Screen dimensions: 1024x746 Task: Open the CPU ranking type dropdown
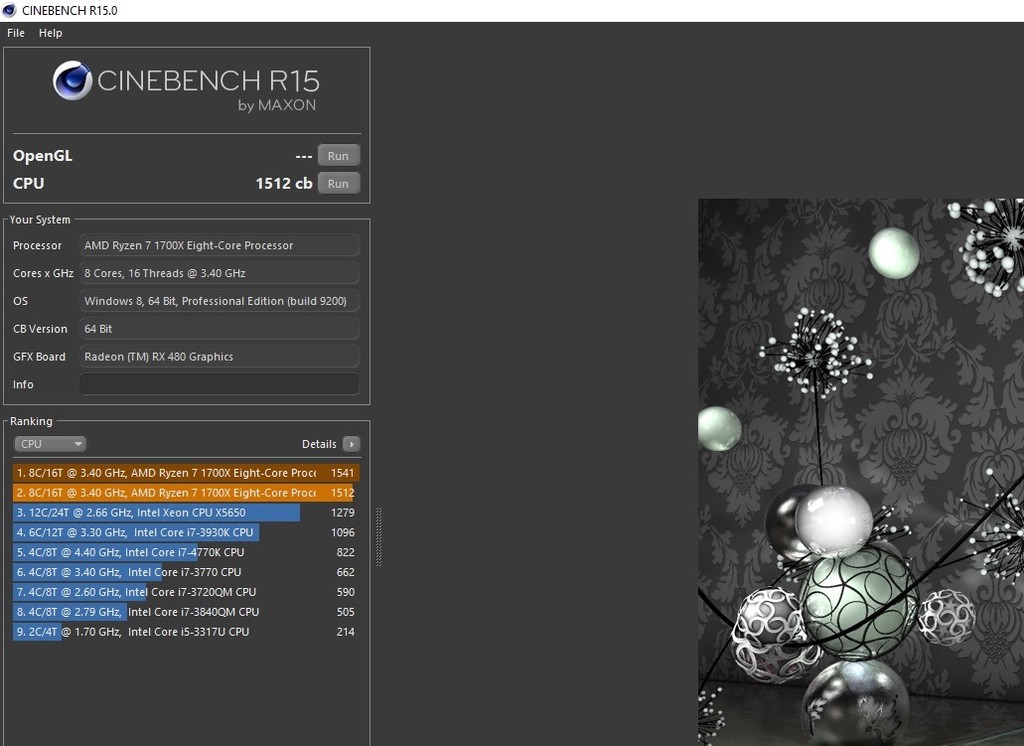point(50,444)
